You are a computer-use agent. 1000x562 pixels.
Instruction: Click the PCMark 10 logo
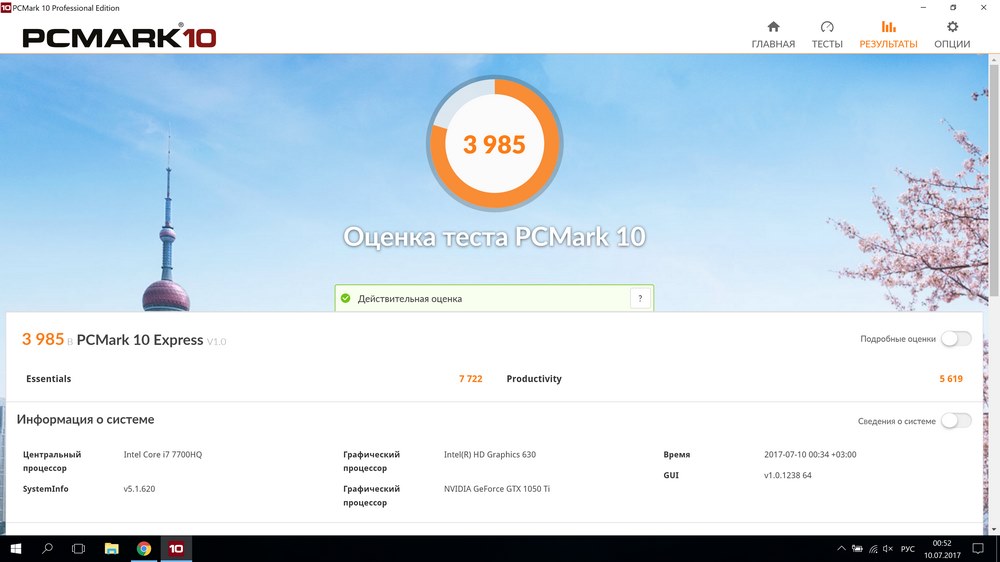(119, 37)
